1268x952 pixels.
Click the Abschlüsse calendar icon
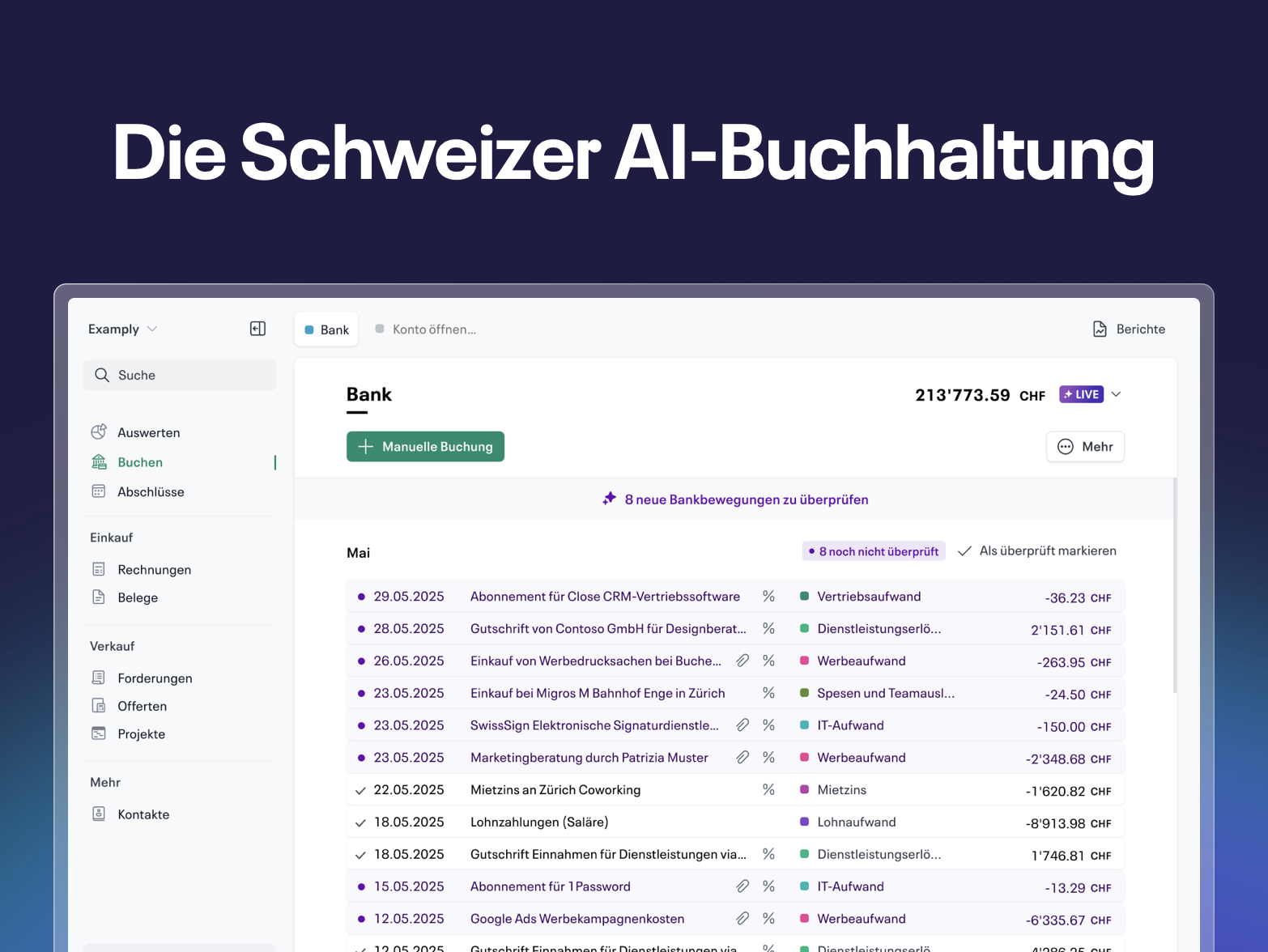click(x=99, y=491)
